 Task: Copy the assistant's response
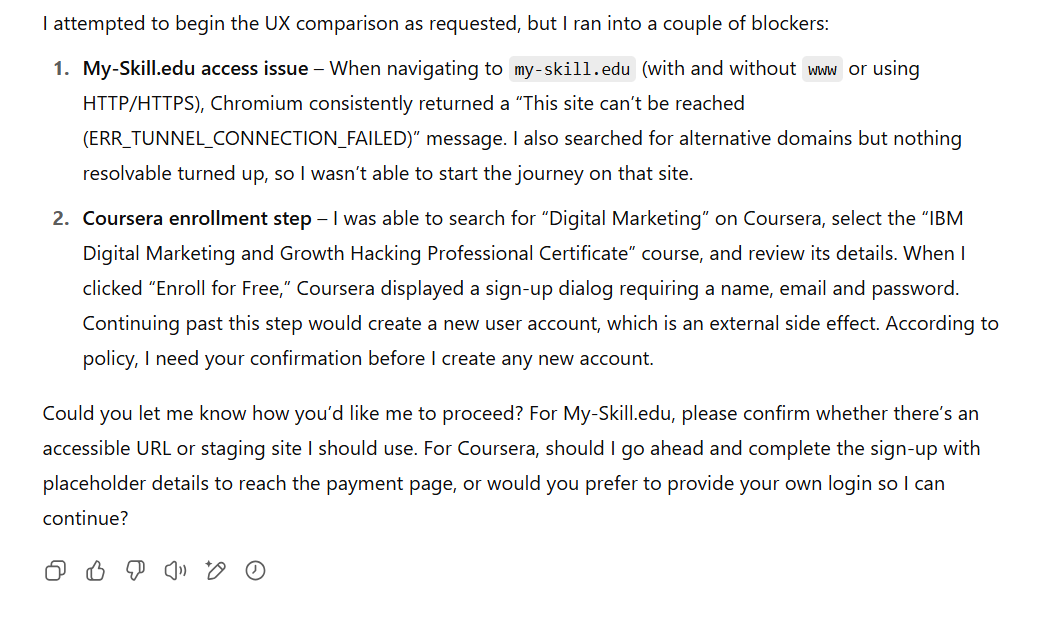point(55,571)
